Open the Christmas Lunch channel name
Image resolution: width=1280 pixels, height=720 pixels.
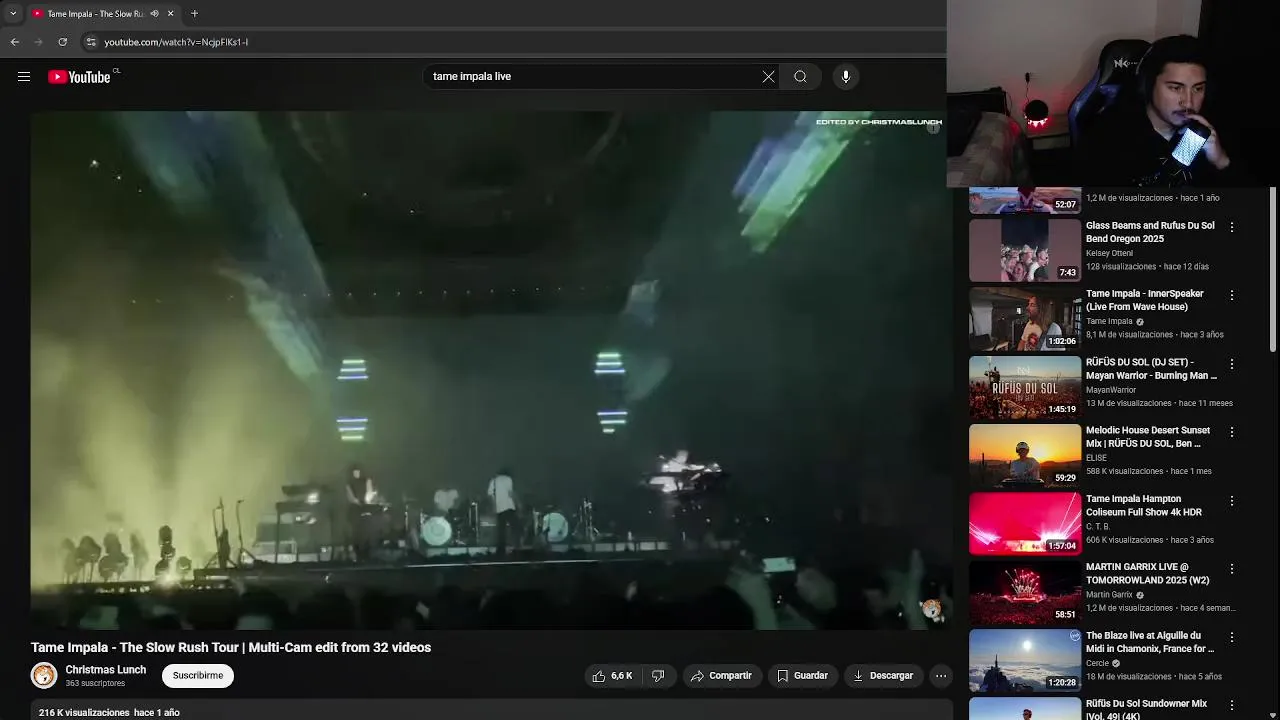[106, 670]
